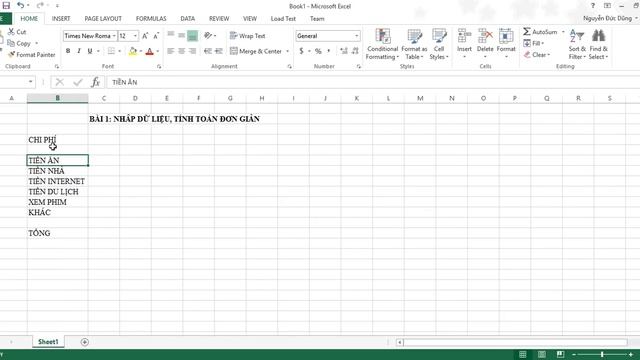The image size is (640, 360).
Task: Open the Format Painter tool
Action: [x=31, y=55]
